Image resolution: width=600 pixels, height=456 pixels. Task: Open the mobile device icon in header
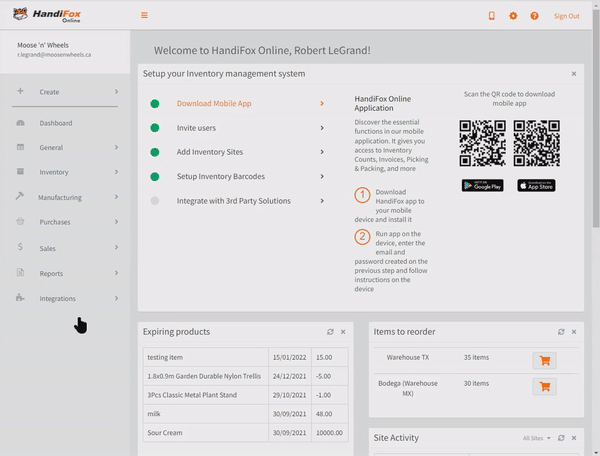point(491,16)
